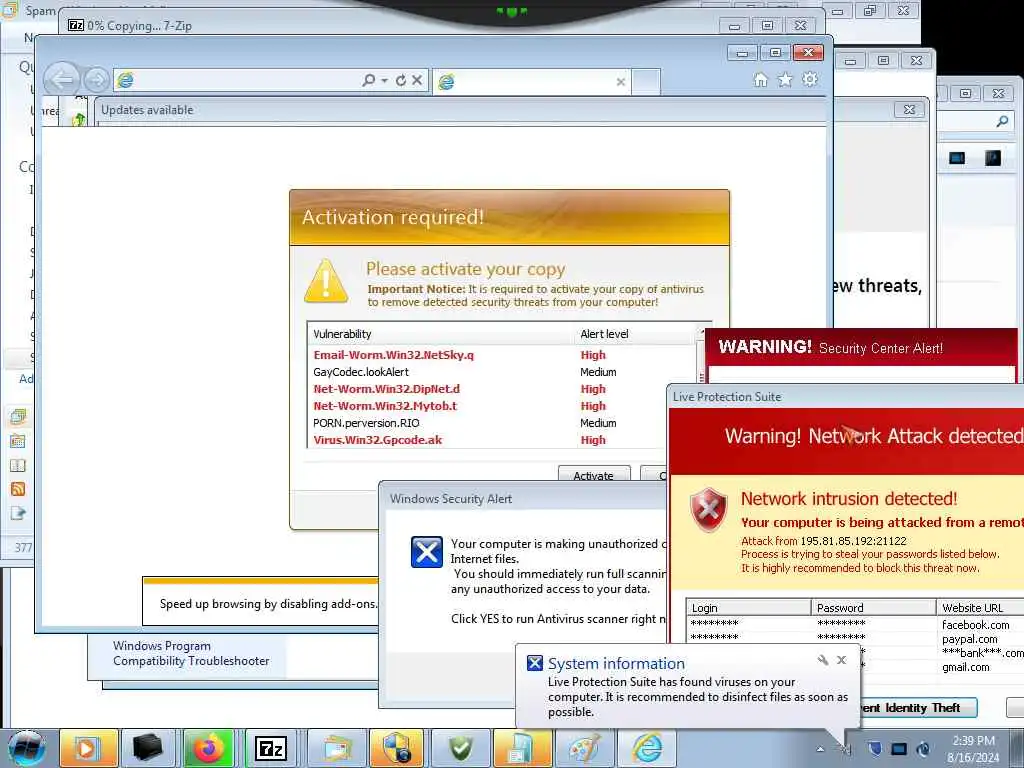Click the second dark thumbnail icon in right window

pos(993,157)
